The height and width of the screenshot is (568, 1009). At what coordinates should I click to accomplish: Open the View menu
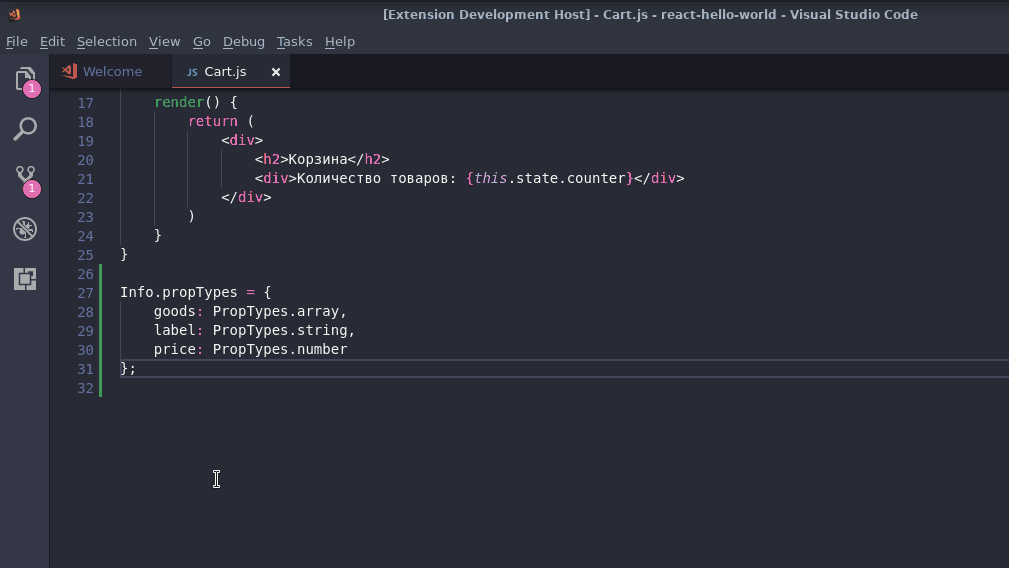click(164, 41)
